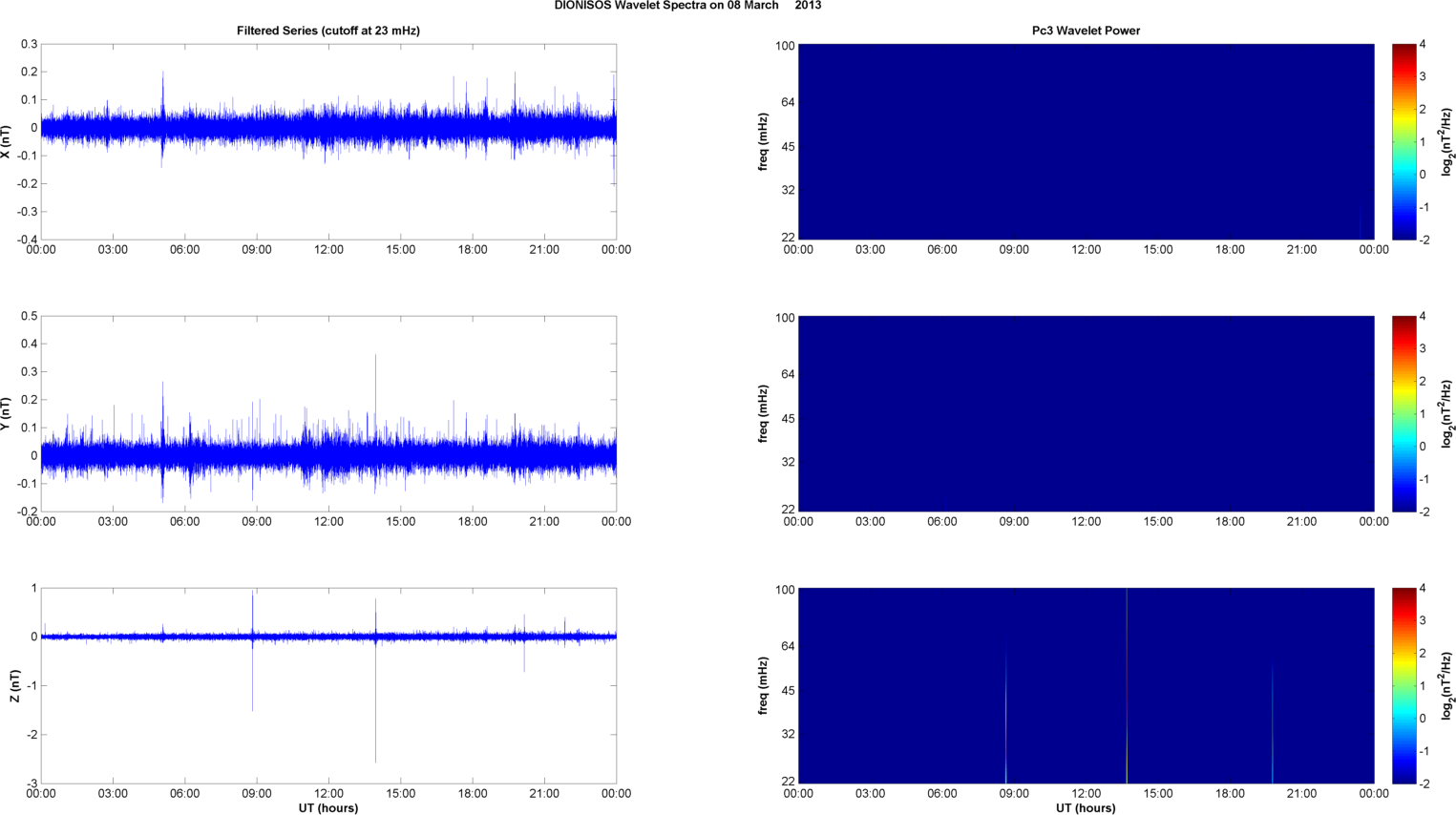This screenshot has width=1456, height=815.
Task: Click the Y-component filtered series trace
Action: pos(328,455)
